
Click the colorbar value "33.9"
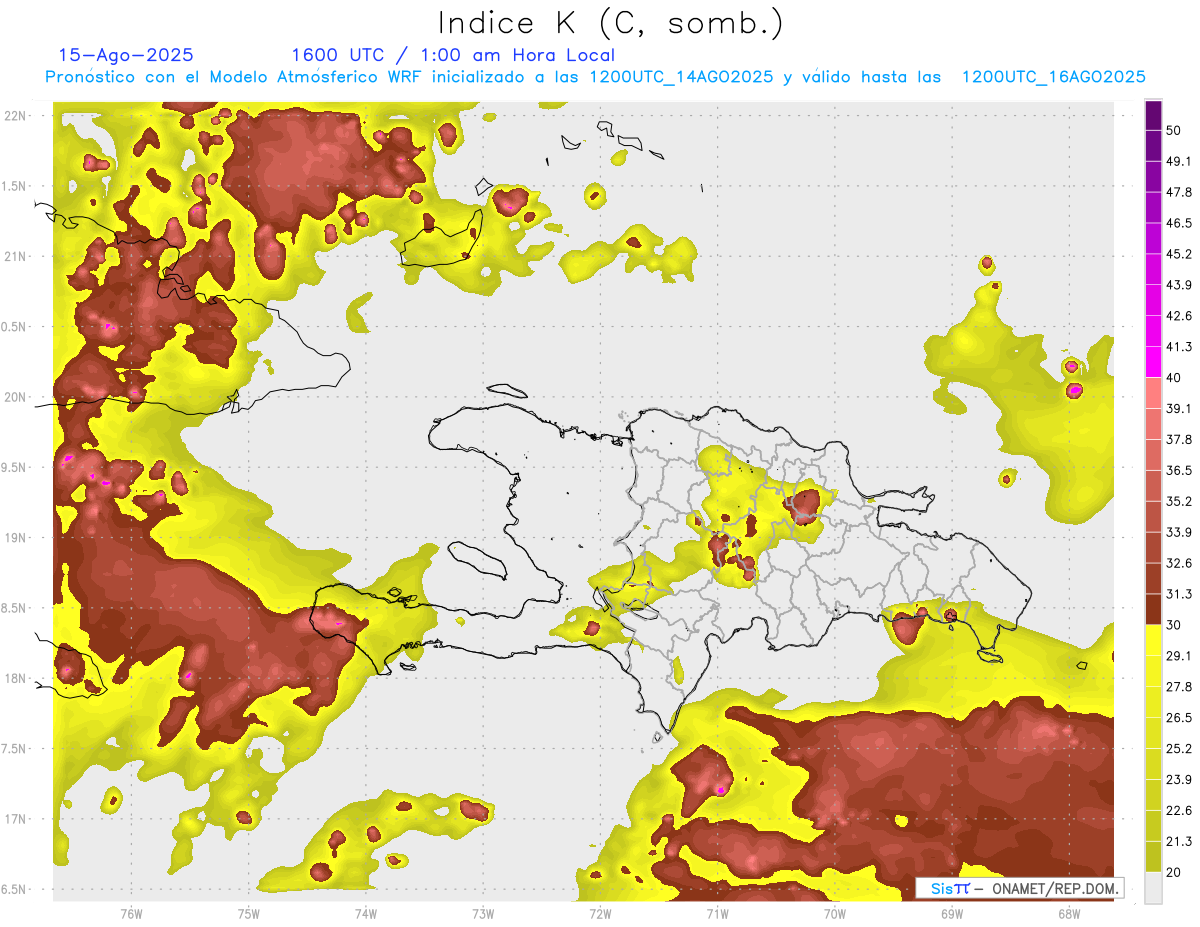point(1178,533)
